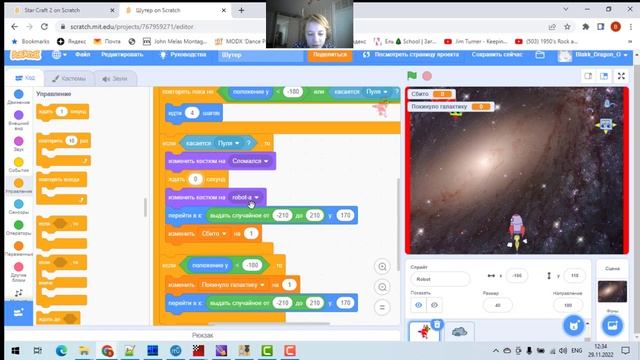
Task: Click the sprite size field
Action: [x=497, y=305]
